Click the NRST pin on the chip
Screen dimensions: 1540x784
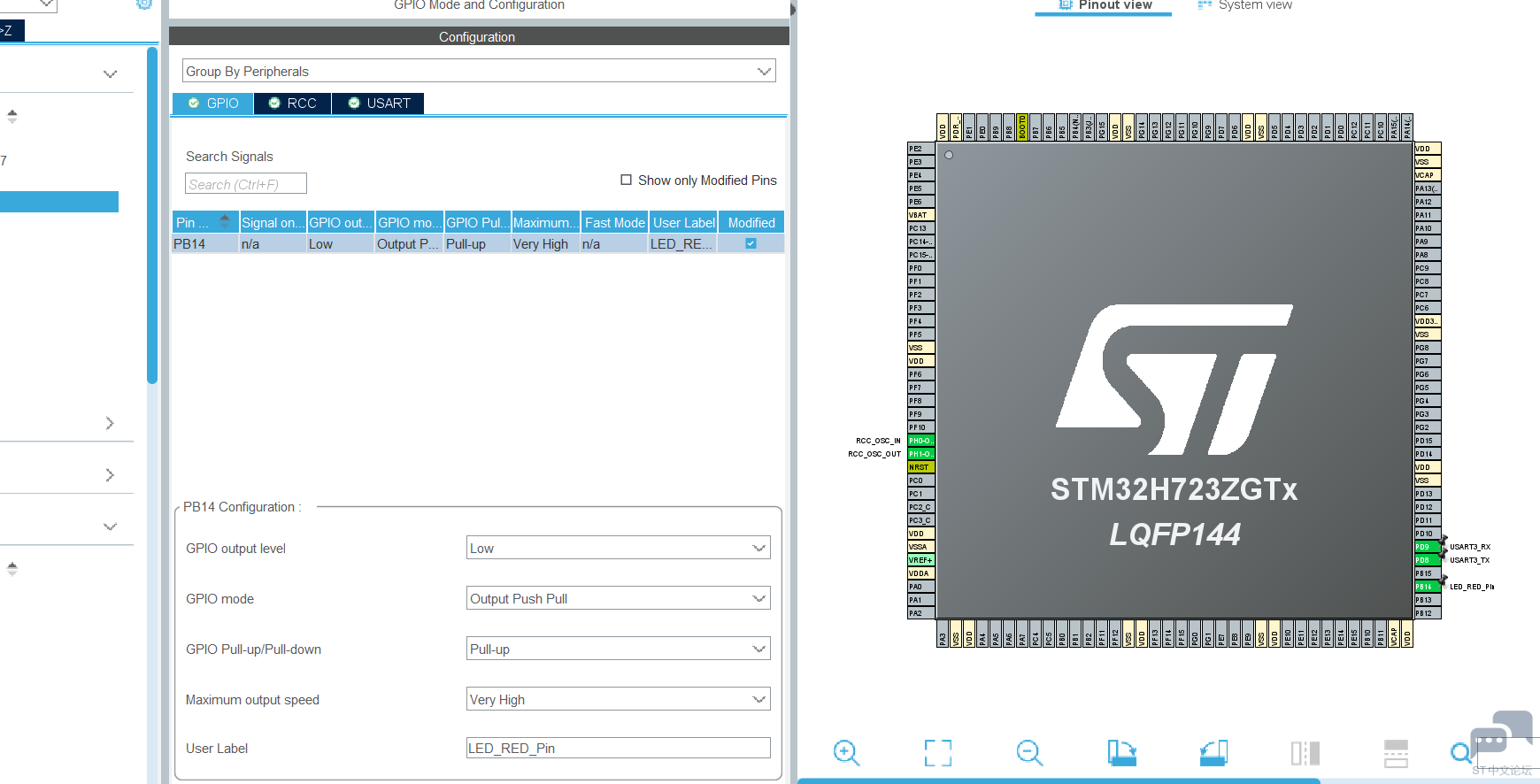[921, 467]
